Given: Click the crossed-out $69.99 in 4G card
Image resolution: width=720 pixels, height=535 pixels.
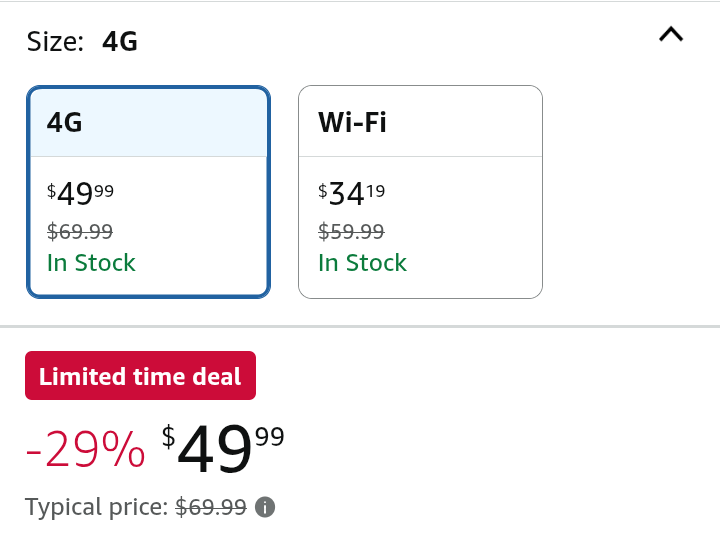Looking at the screenshot, I should coord(80,232).
